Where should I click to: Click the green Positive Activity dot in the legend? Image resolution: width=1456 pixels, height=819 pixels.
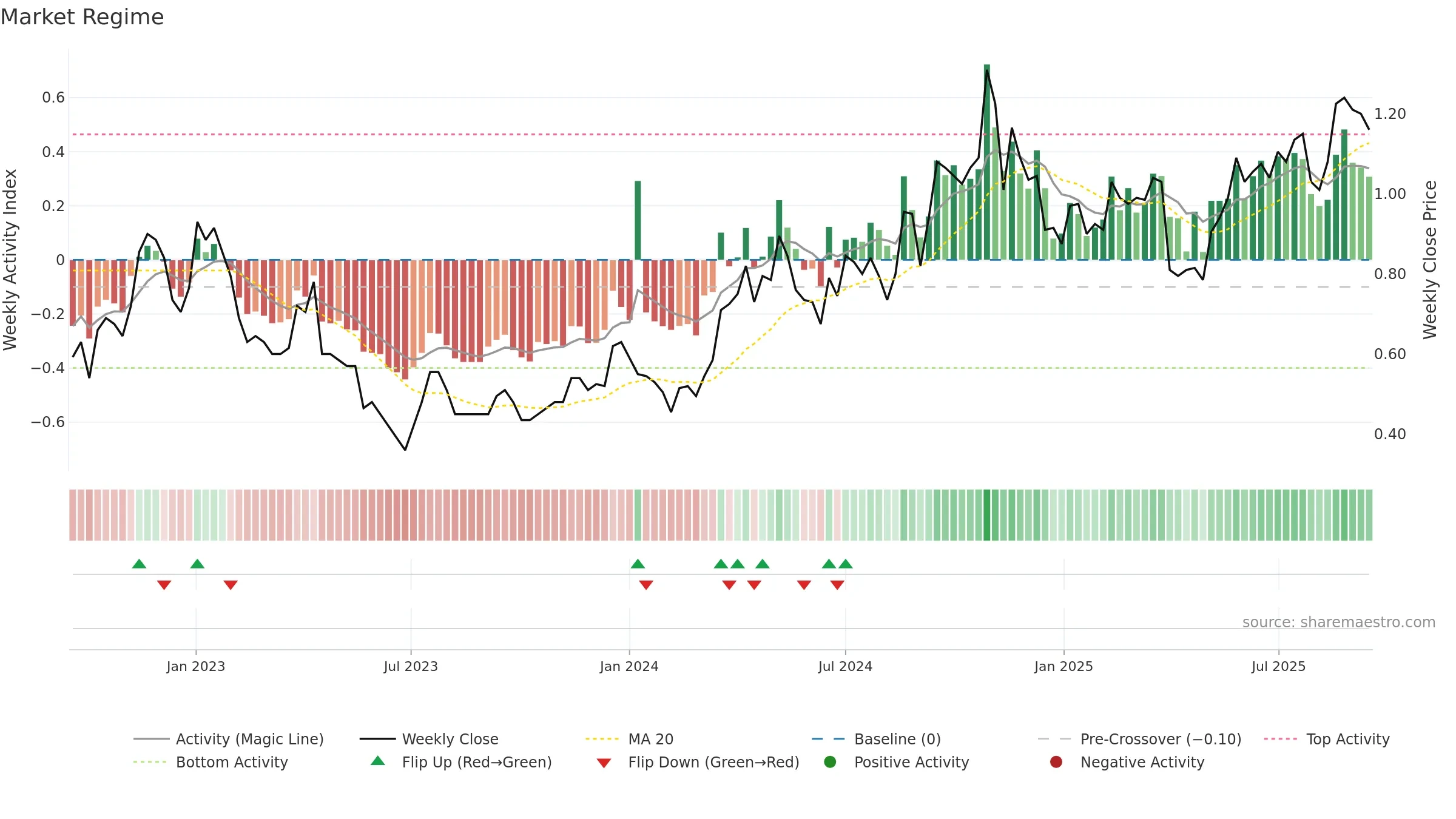tap(831, 762)
